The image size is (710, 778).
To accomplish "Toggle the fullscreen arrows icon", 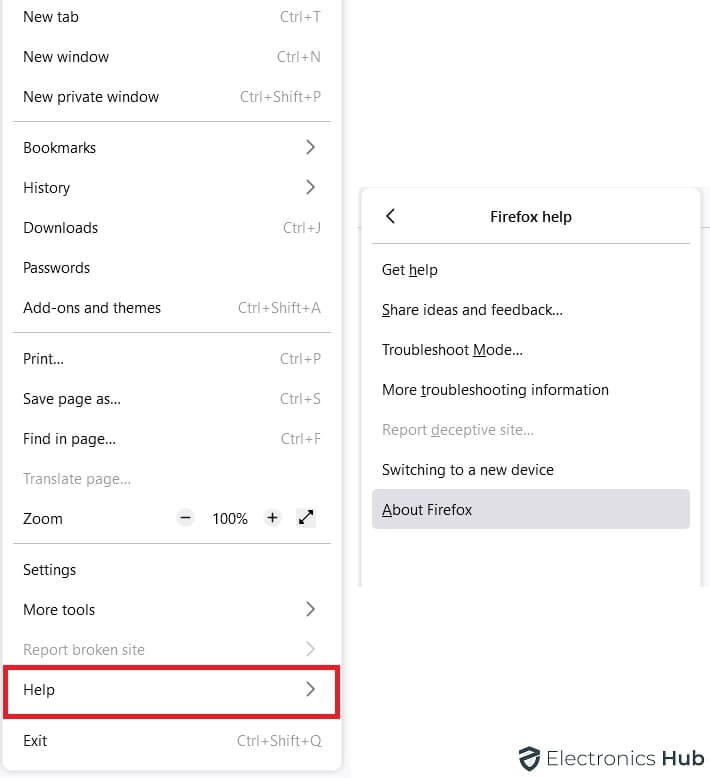I will coord(307,518).
